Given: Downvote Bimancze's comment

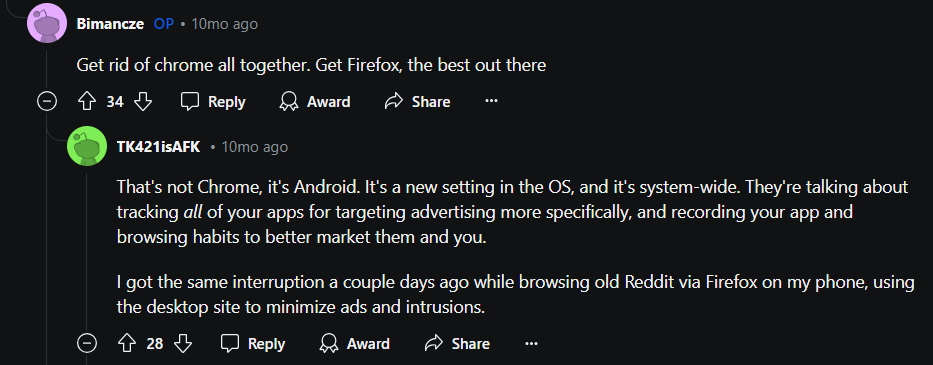Looking at the screenshot, I should 143,102.
